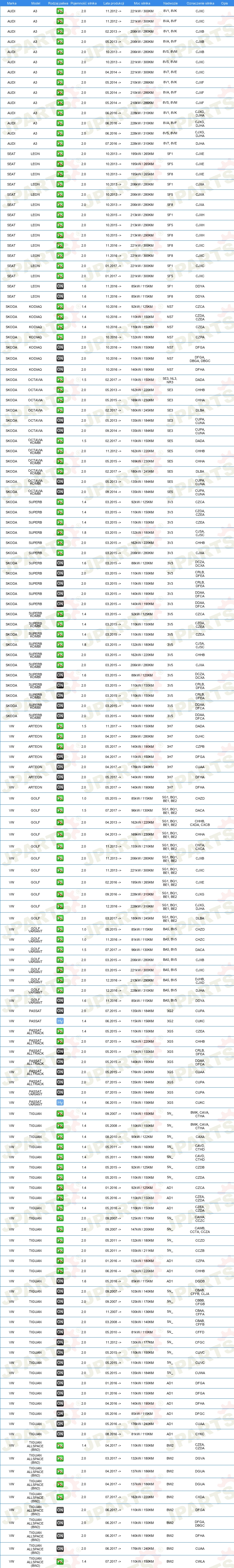
Task: Click the ON diesel icon for Seat Leon 5F1 DDYA
Action: point(60,286)
